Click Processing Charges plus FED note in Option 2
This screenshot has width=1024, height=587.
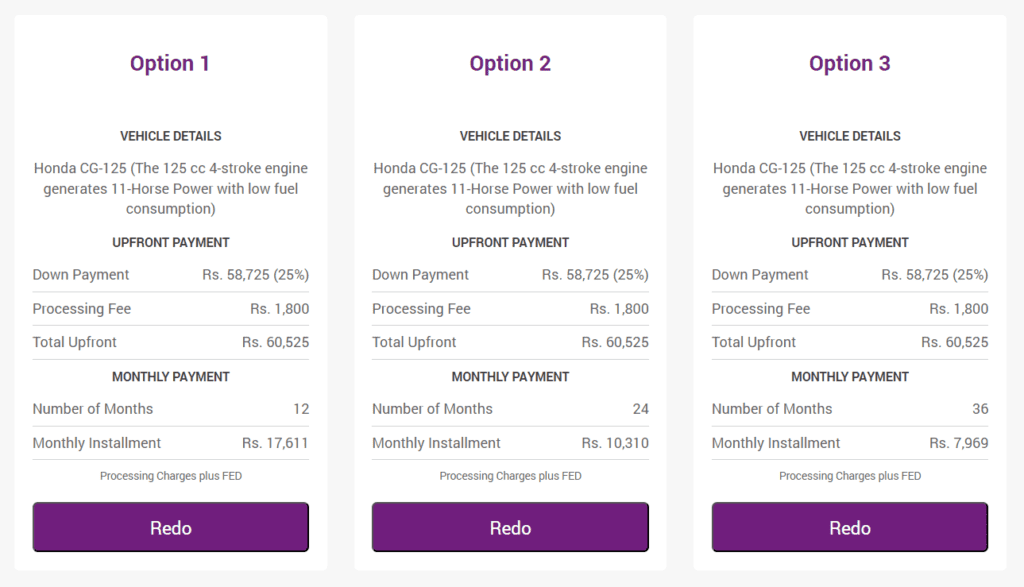point(510,476)
